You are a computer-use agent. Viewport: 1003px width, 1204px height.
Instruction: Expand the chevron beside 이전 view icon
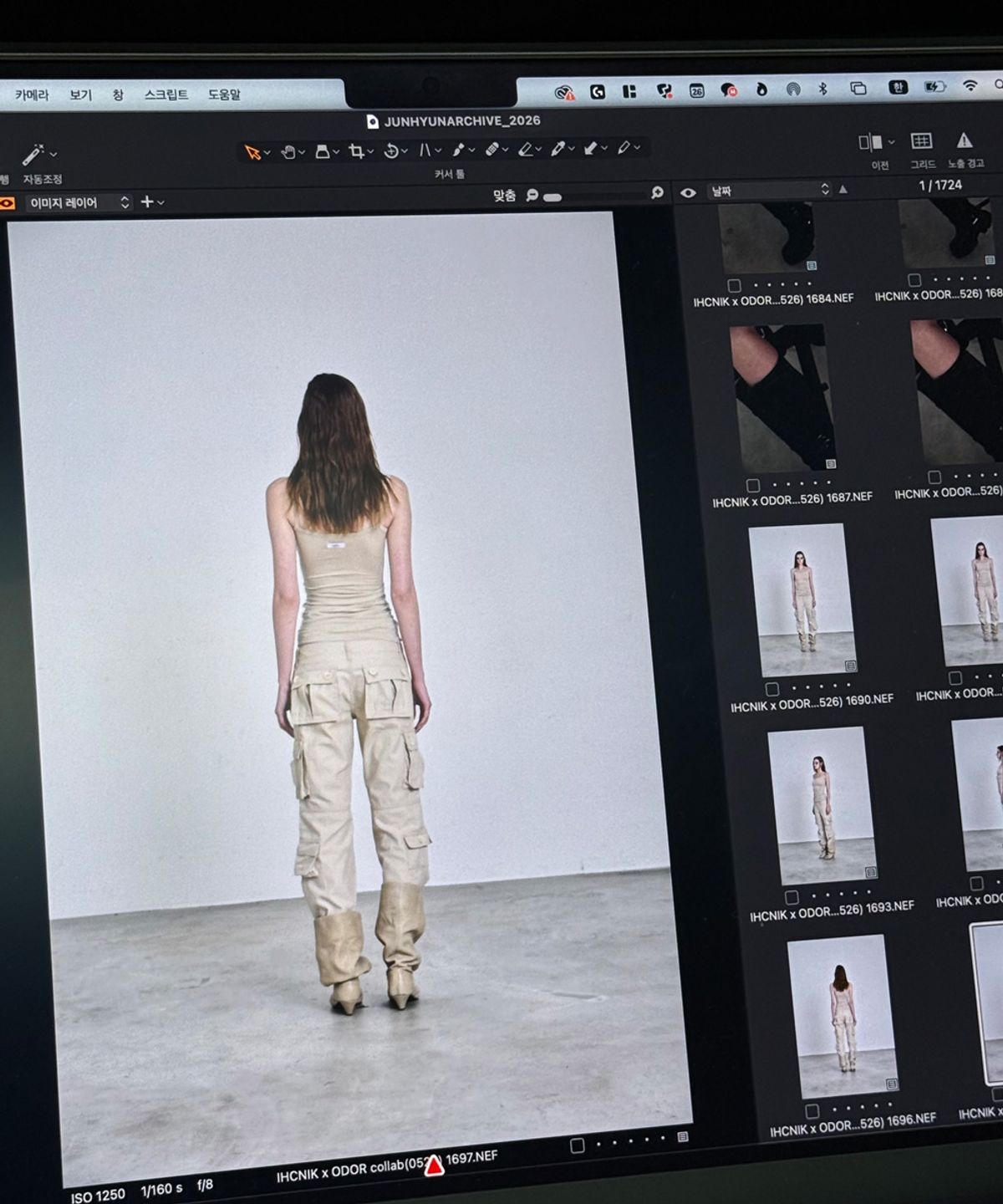click(x=891, y=142)
